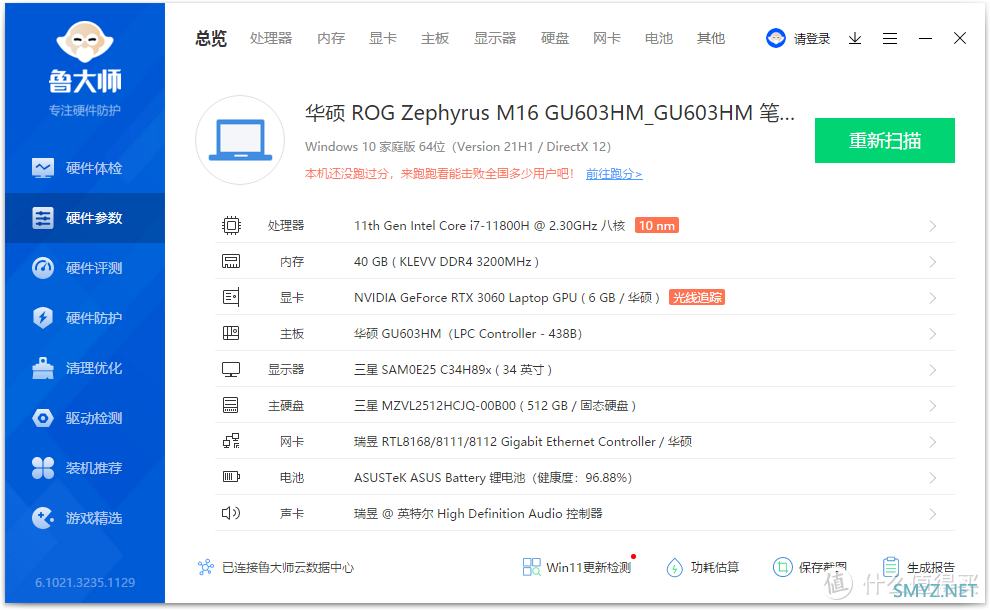Switch to the 总览 tab

211,39
